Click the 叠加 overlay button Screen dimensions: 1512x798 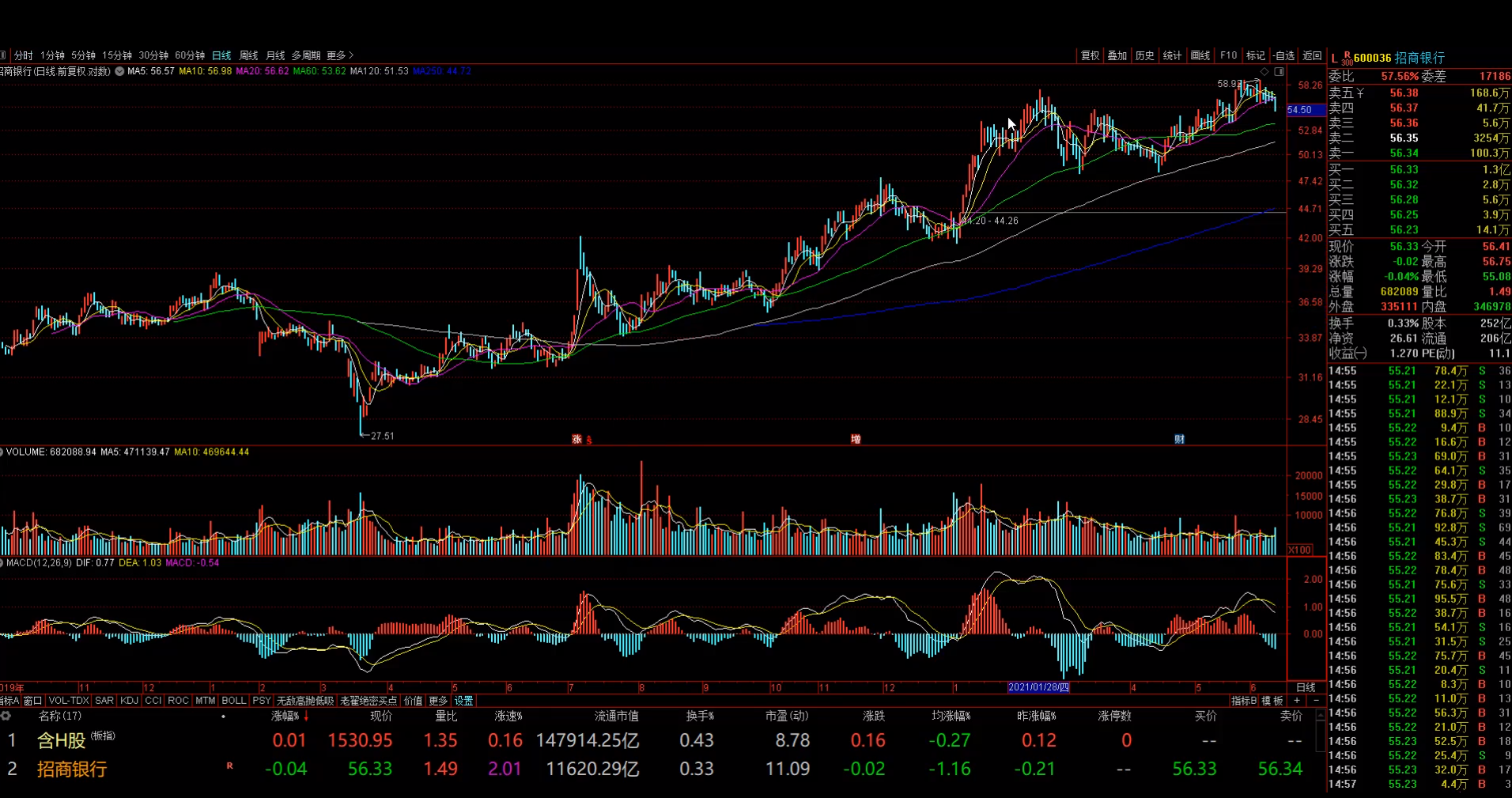pos(1117,55)
